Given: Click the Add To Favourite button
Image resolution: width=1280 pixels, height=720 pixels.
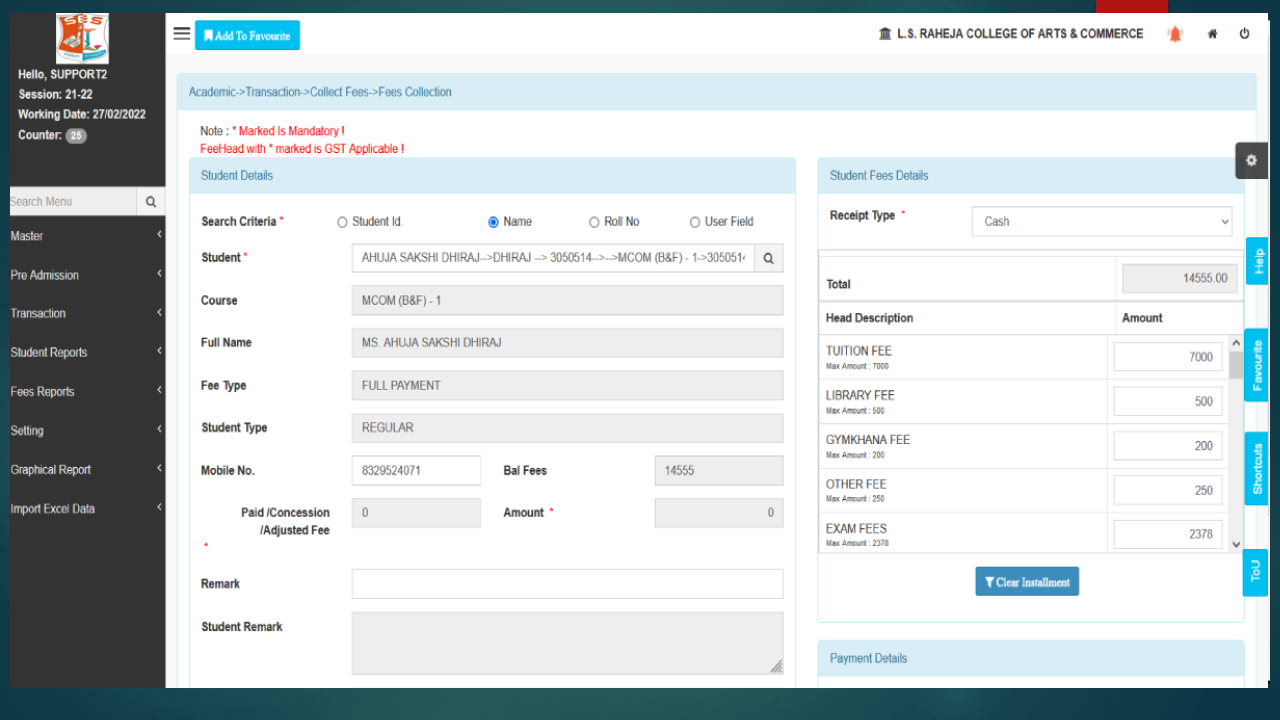Looking at the screenshot, I should click(x=247, y=34).
